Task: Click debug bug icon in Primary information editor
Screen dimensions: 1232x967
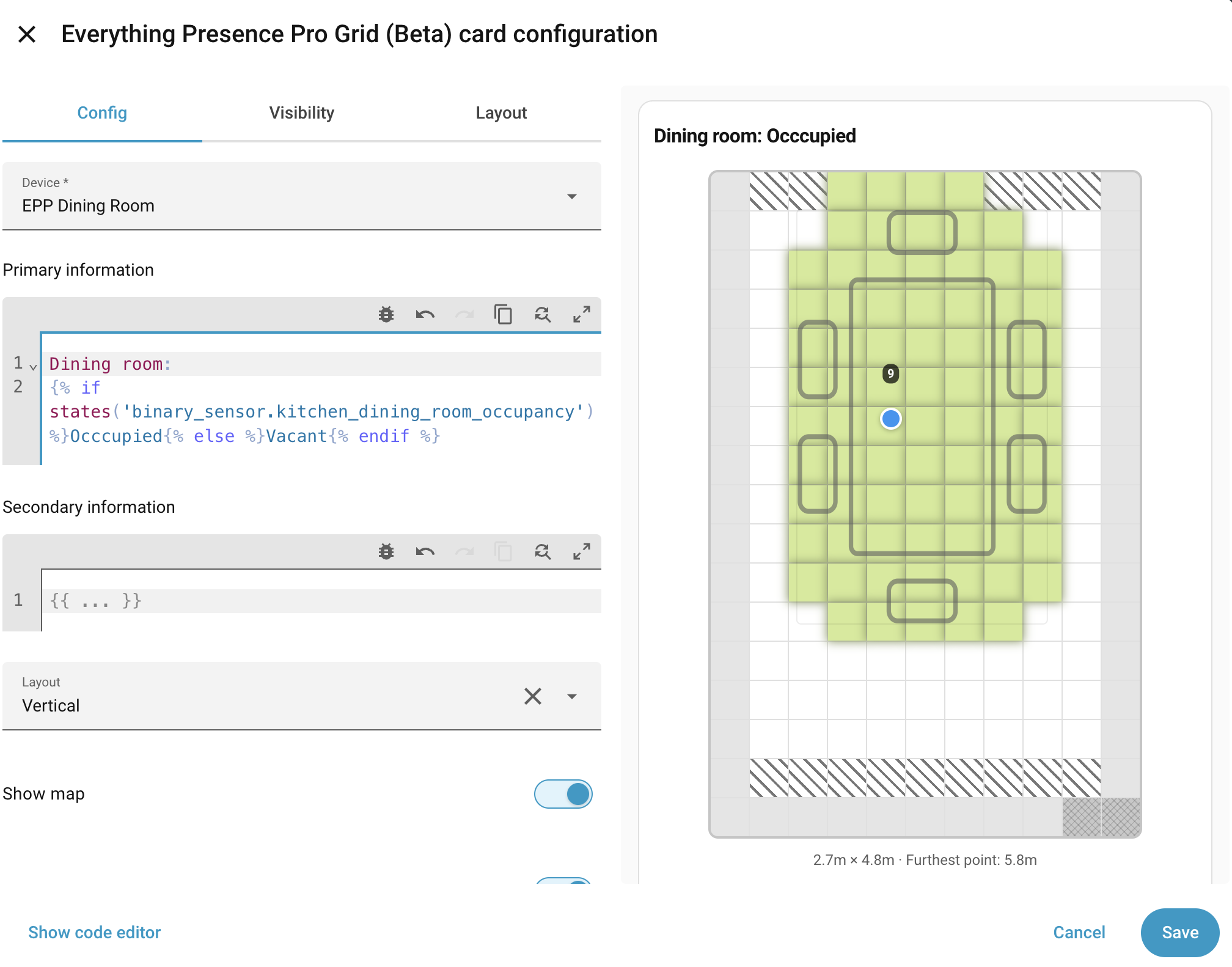Action: (x=386, y=315)
